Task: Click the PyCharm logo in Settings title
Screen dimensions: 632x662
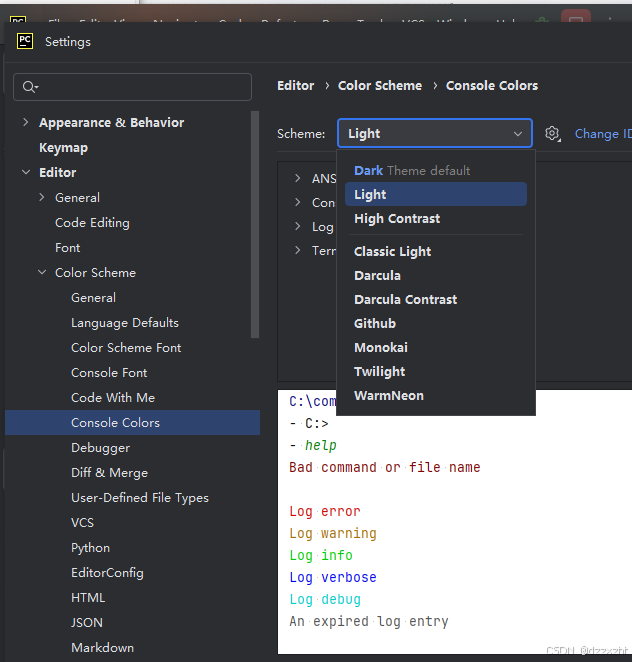Action: 25,41
